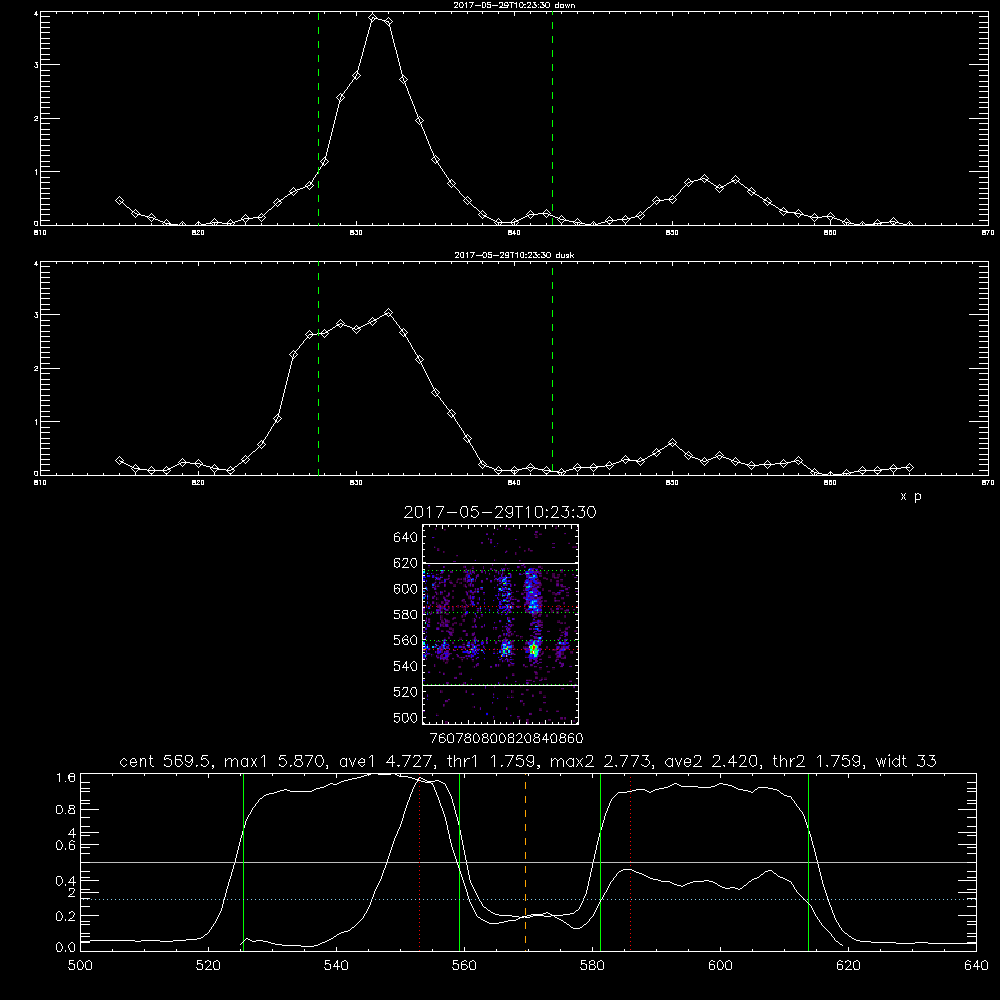Click the 2017-05-29T10:23:30 title above the spectral image
The width and height of the screenshot is (1000, 1000).
500,512
